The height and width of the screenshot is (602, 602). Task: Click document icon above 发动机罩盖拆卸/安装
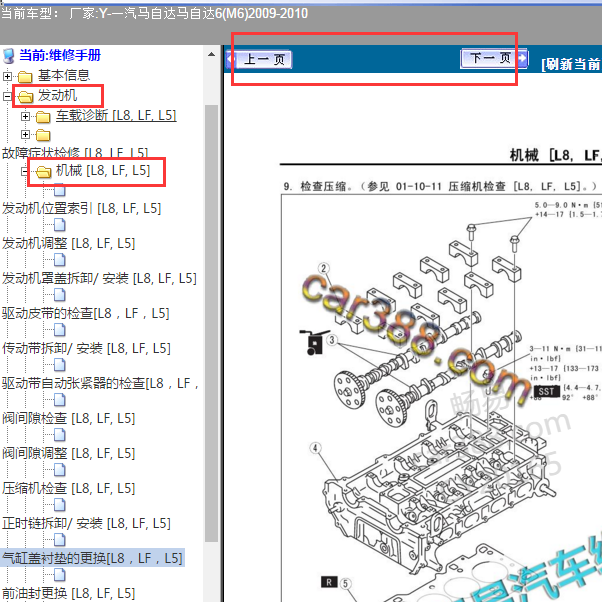(x=60, y=260)
